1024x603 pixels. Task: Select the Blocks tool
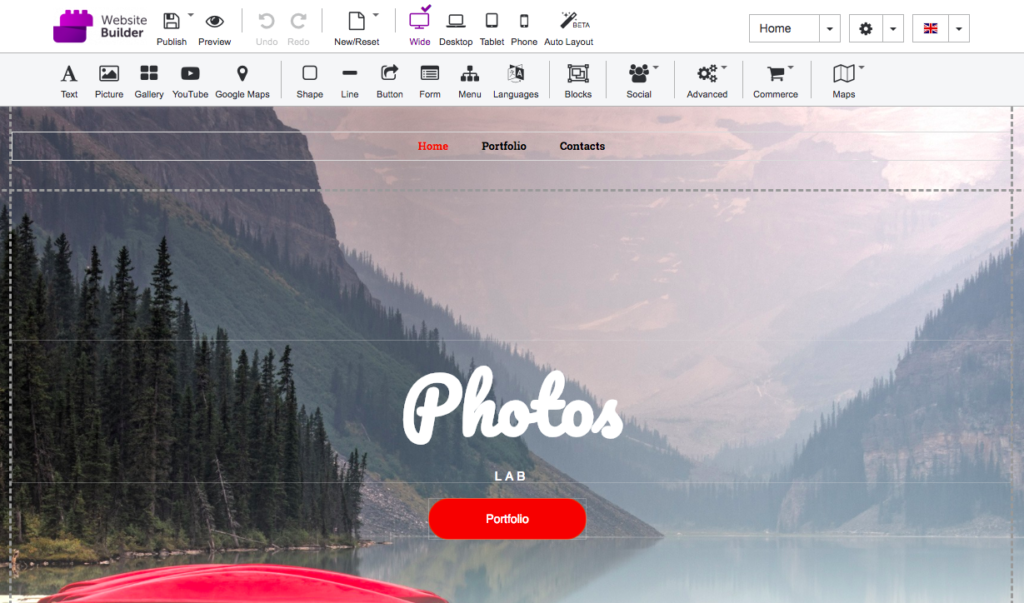click(578, 81)
